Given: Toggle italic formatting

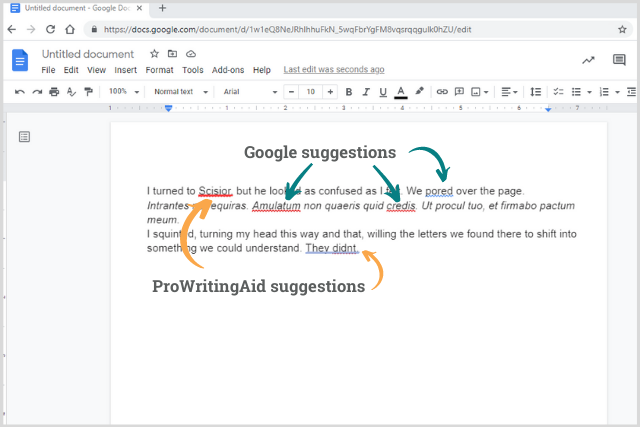Looking at the screenshot, I should pyautogui.click(x=366, y=92).
